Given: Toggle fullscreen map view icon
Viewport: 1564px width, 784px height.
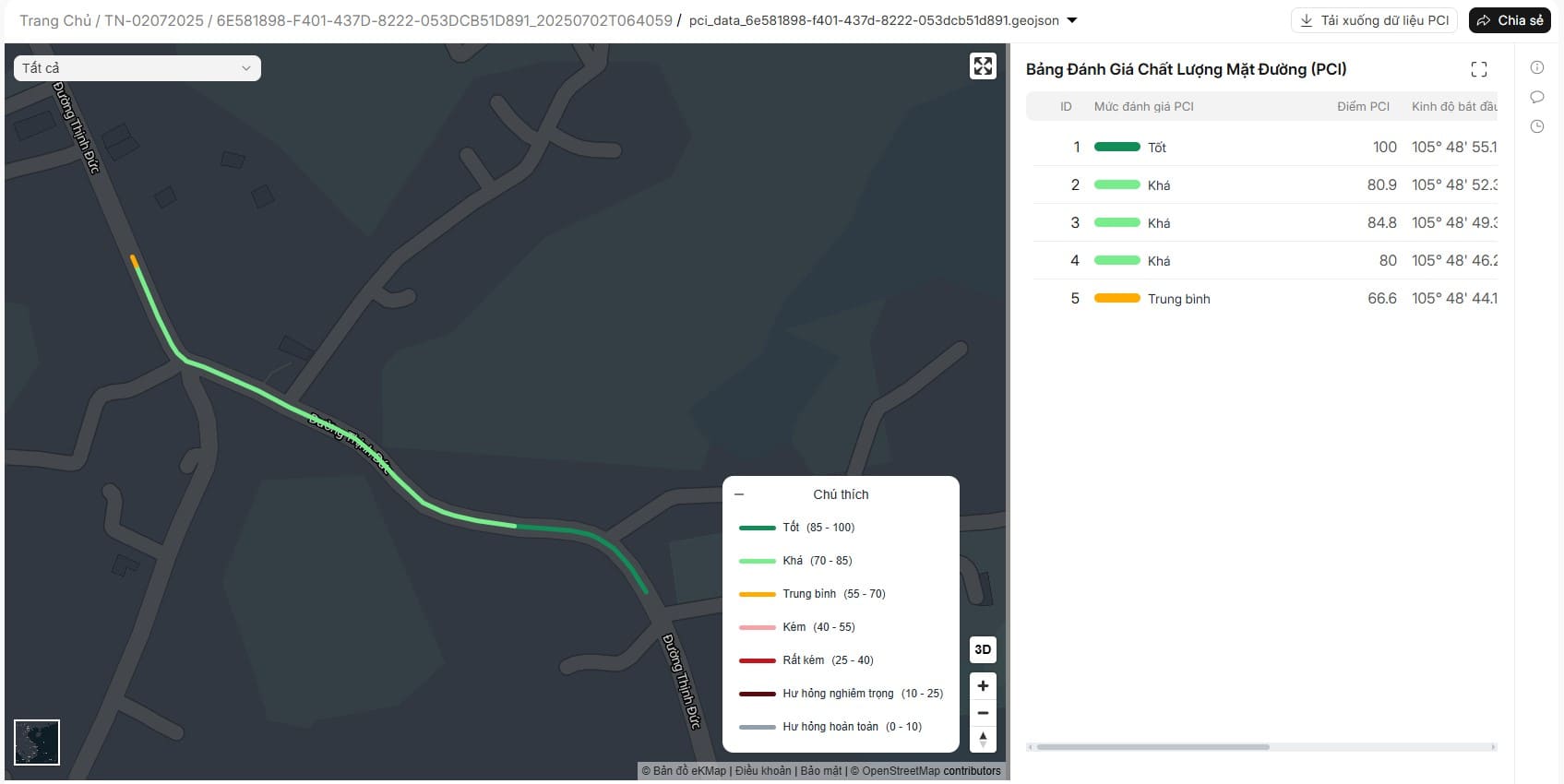Looking at the screenshot, I should coord(983,66).
